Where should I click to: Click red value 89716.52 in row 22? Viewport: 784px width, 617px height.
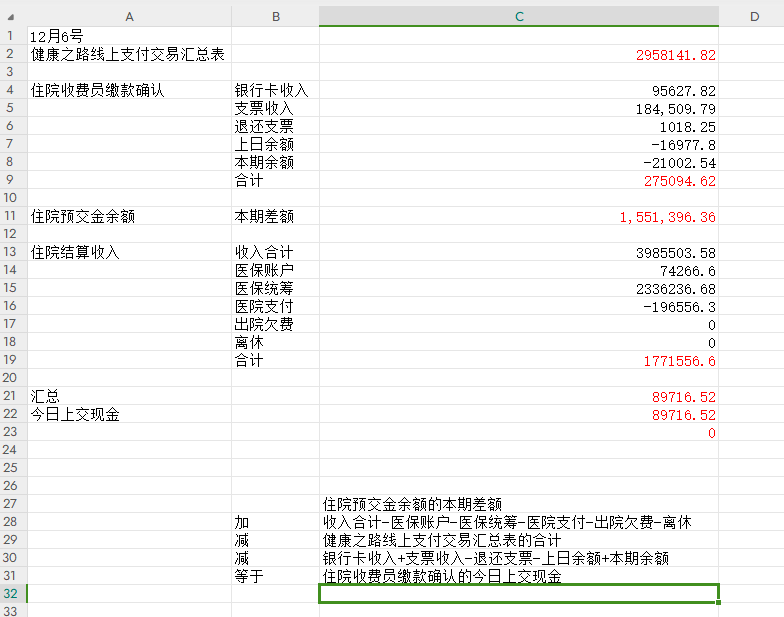(684, 414)
